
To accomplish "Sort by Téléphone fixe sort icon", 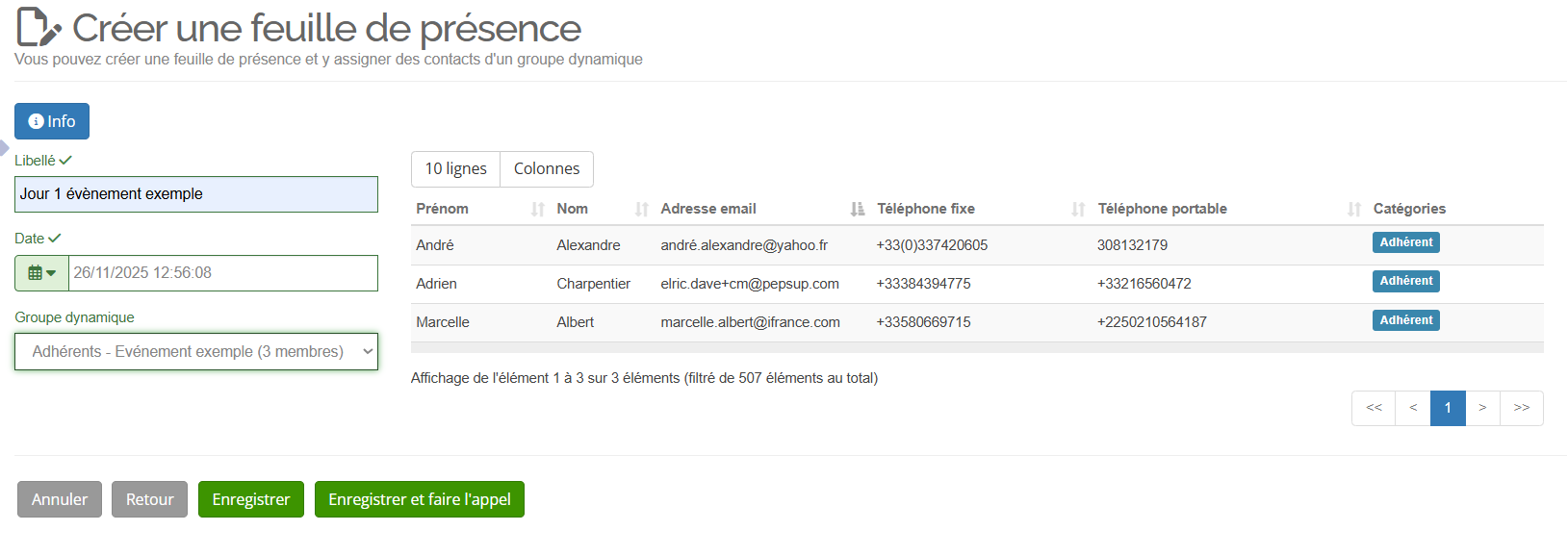I will 1078,209.
